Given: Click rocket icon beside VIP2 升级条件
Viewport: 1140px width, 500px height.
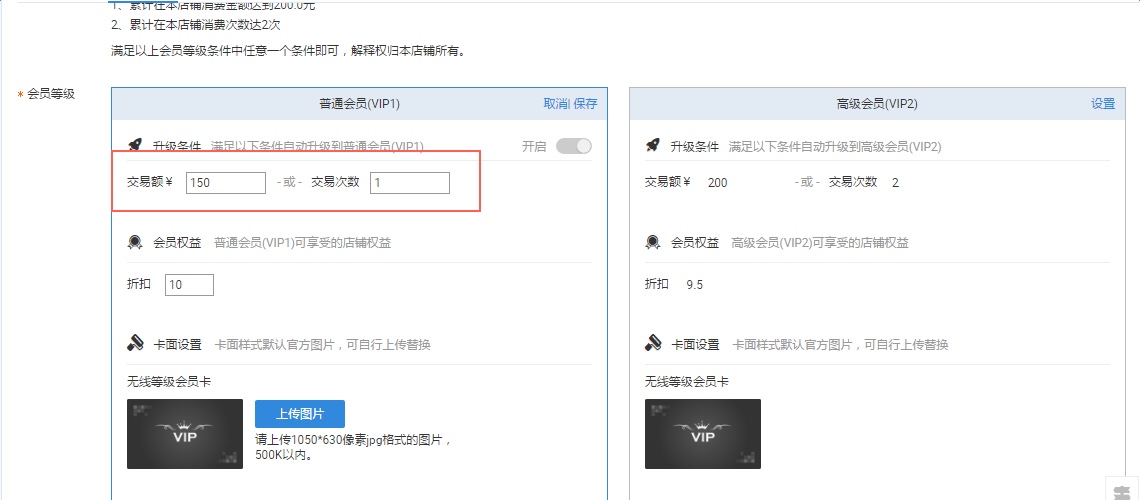Looking at the screenshot, I should pos(652,146).
